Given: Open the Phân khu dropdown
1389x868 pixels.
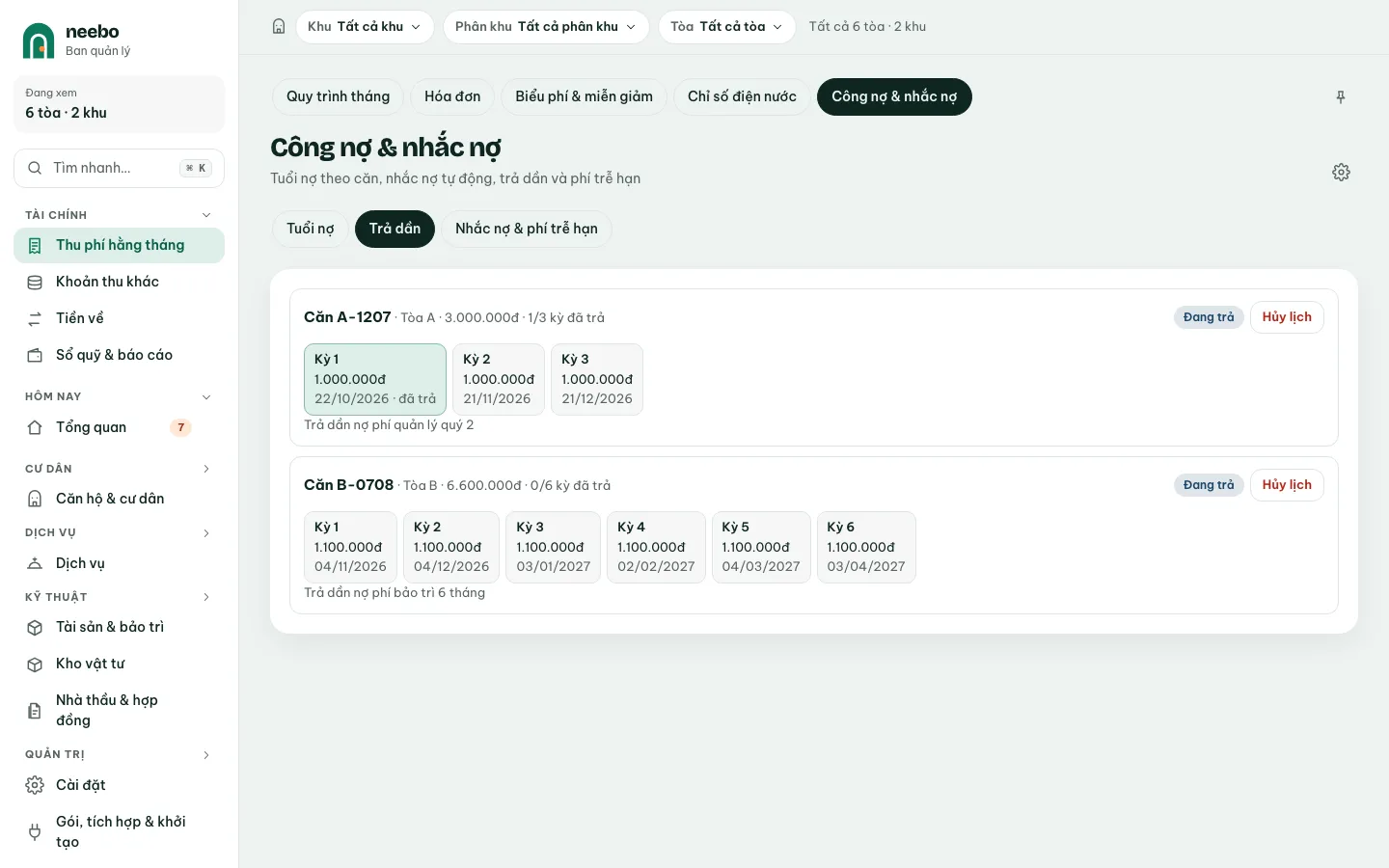Looking at the screenshot, I should pyautogui.click(x=546, y=27).
